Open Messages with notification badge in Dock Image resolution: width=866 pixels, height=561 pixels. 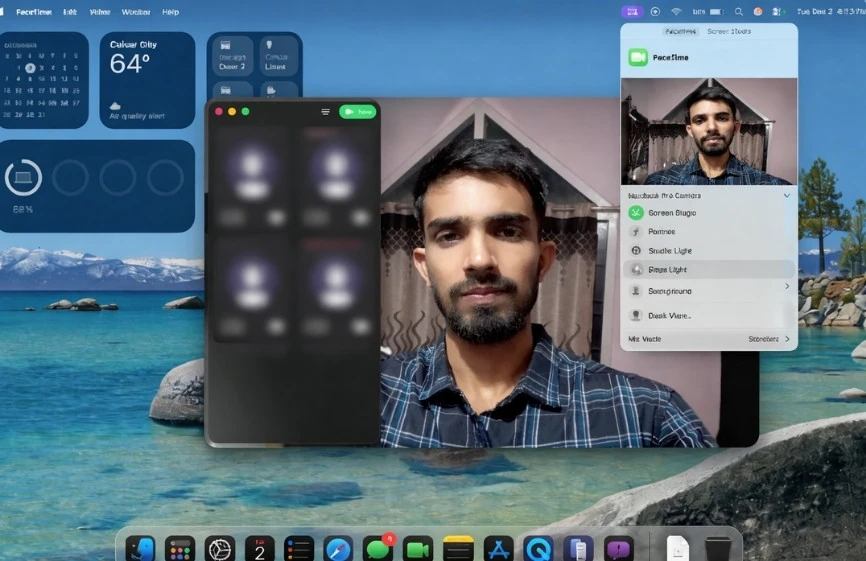click(x=378, y=548)
